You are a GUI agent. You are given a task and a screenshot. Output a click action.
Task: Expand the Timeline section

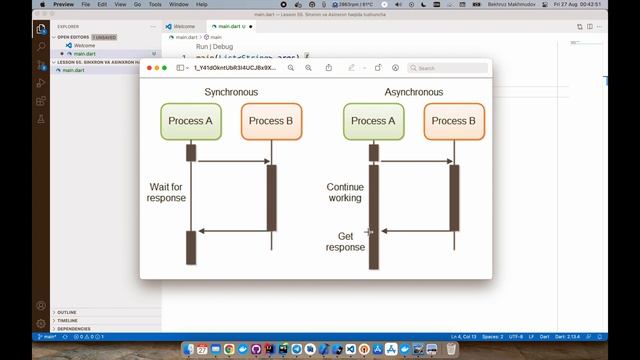[106, 320]
